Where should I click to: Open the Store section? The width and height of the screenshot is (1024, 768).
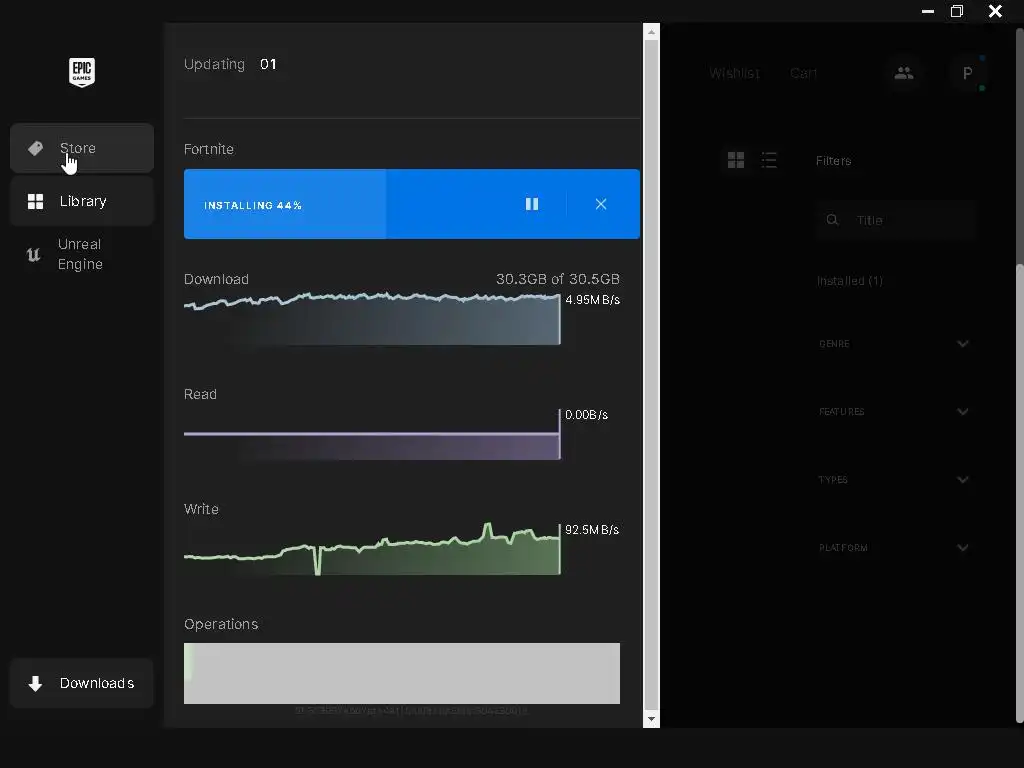(82, 148)
